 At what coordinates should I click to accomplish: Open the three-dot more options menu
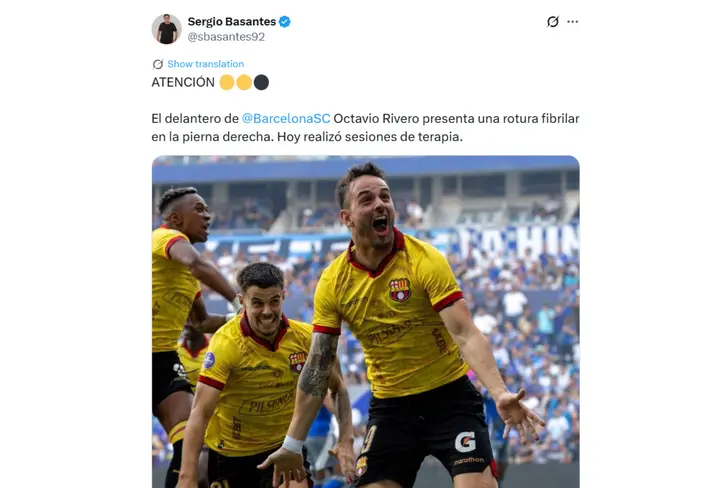(x=572, y=22)
